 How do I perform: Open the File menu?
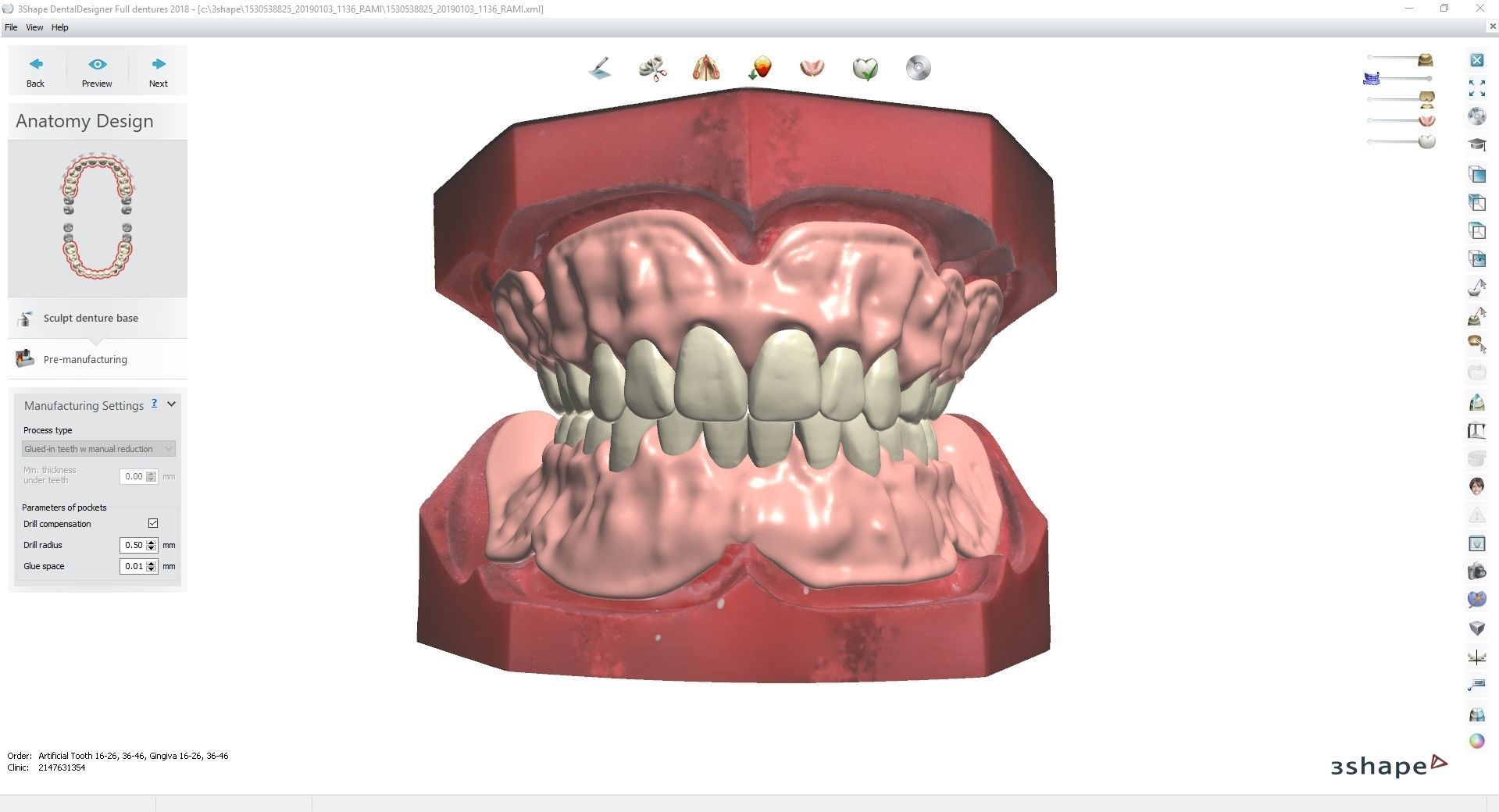[x=11, y=27]
